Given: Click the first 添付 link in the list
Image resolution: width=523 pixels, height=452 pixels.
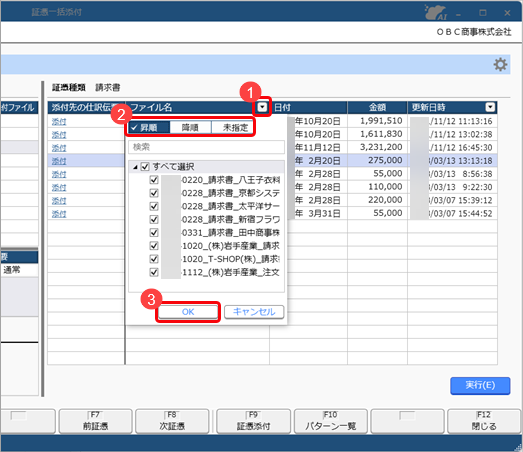Looking at the screenshot, I should tap(59, 122).
